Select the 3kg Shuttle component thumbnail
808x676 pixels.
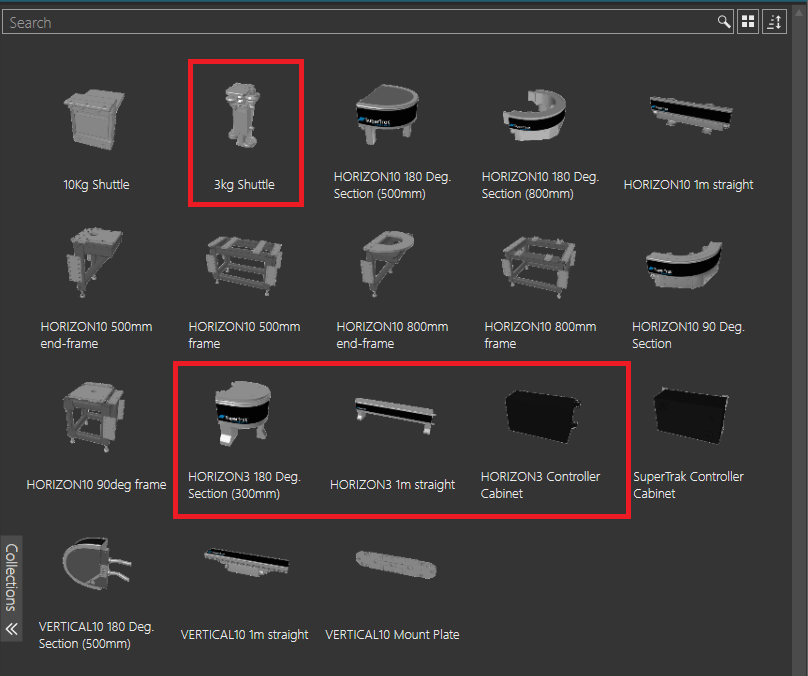(x=243, y=115)
